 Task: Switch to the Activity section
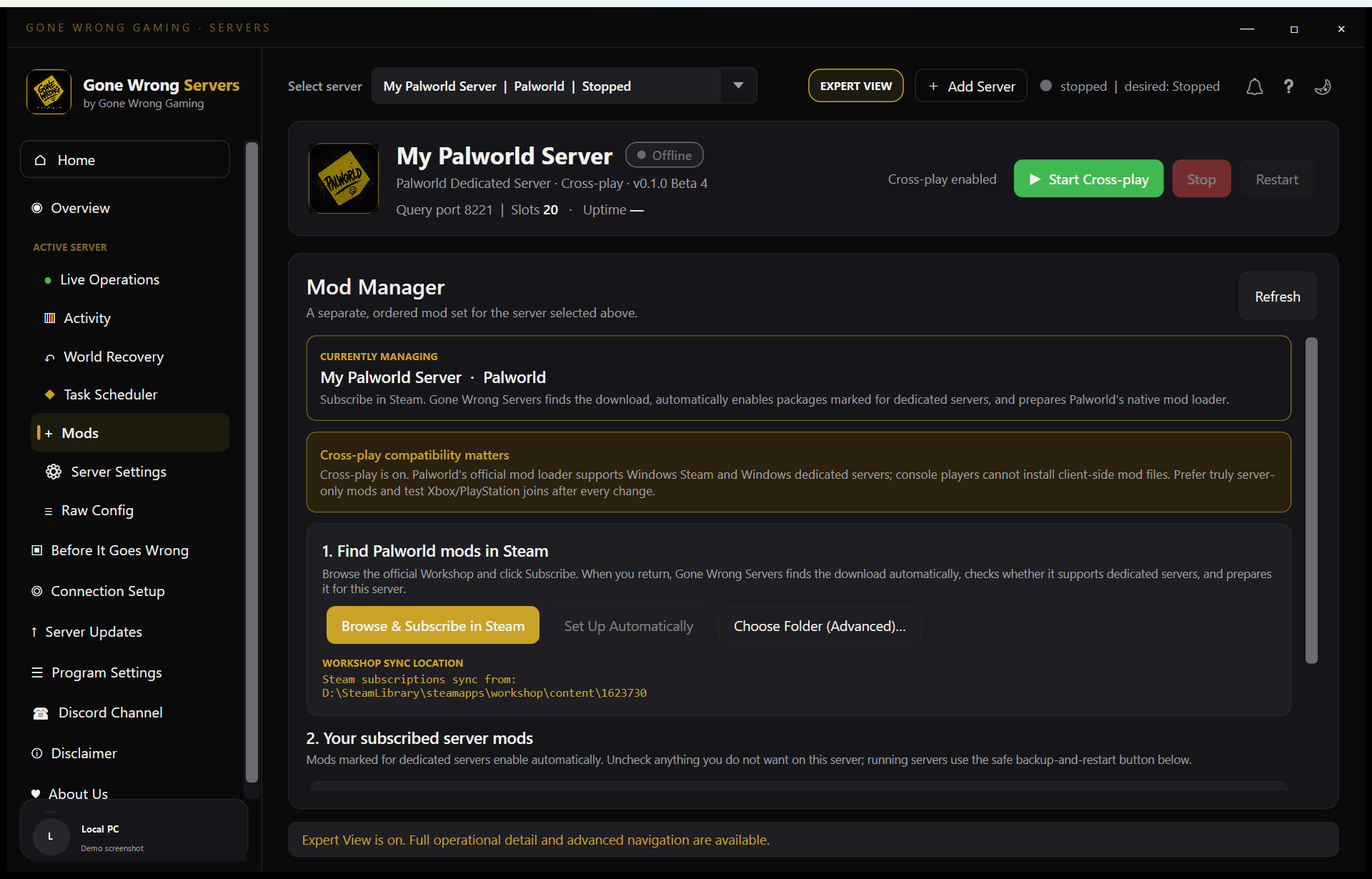[130, 318]
